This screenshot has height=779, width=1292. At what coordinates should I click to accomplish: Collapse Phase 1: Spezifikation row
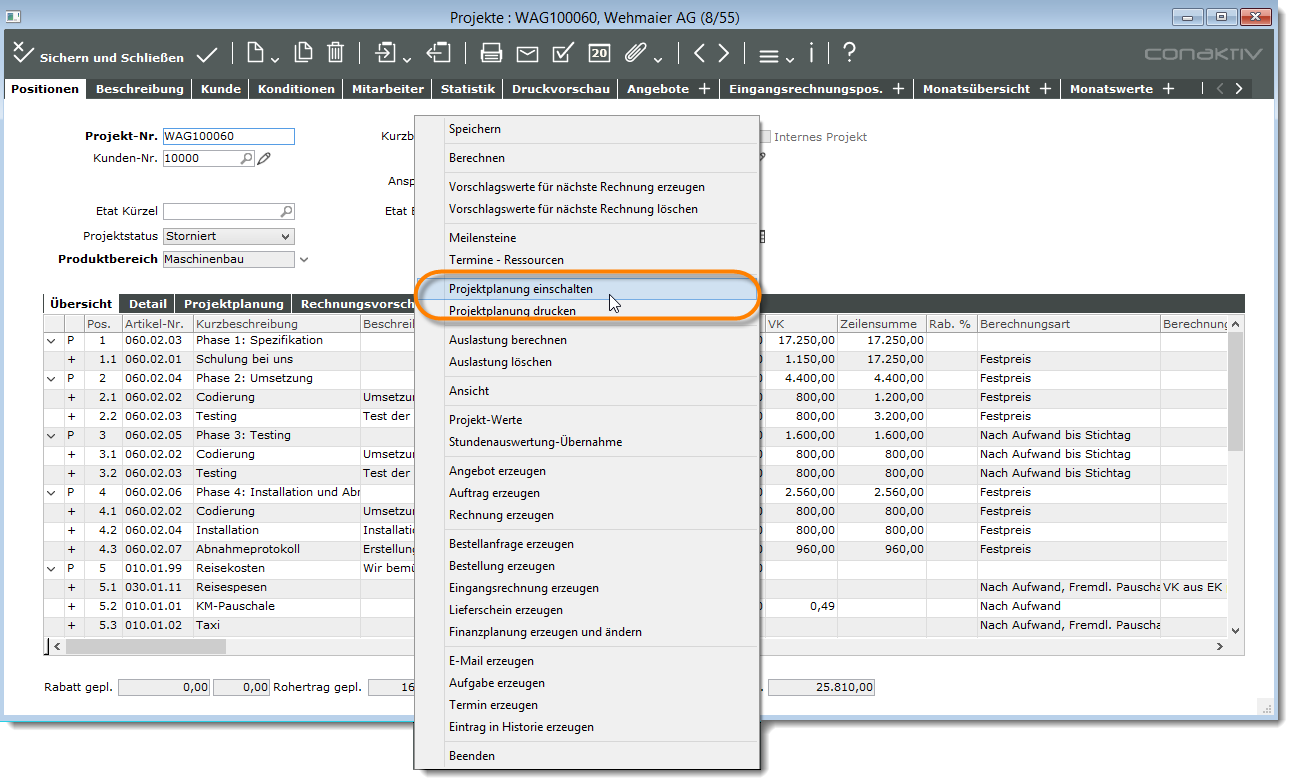(x=52, y=340)
